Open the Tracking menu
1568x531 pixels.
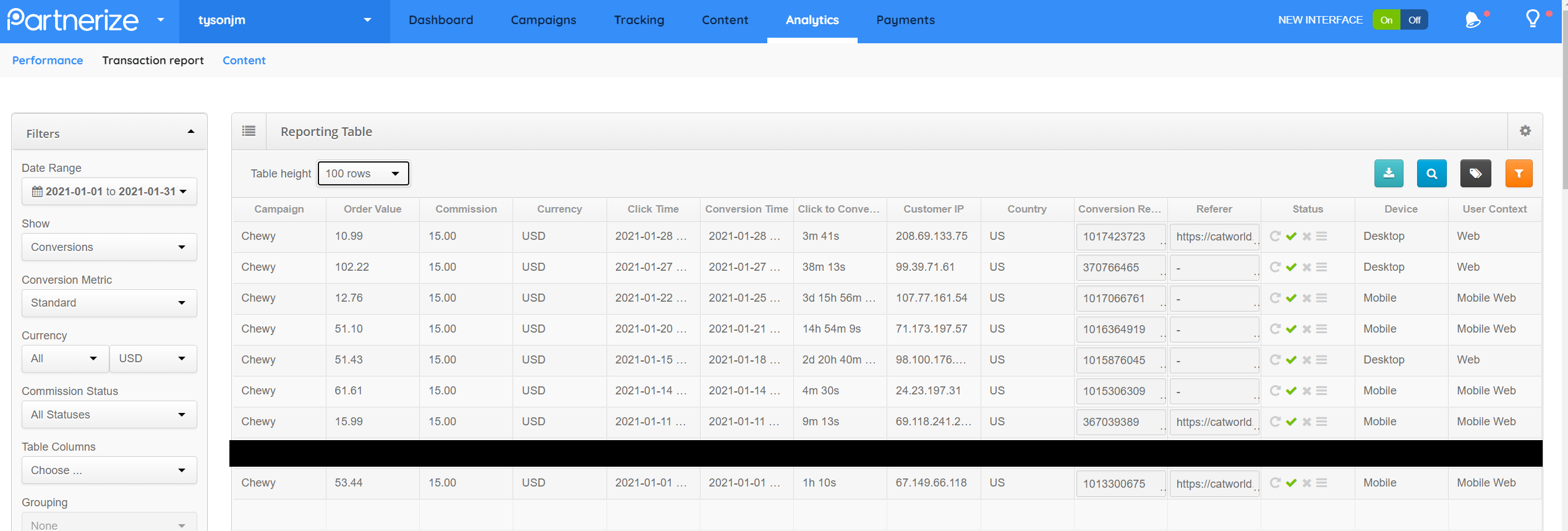[x=639, y=20]
